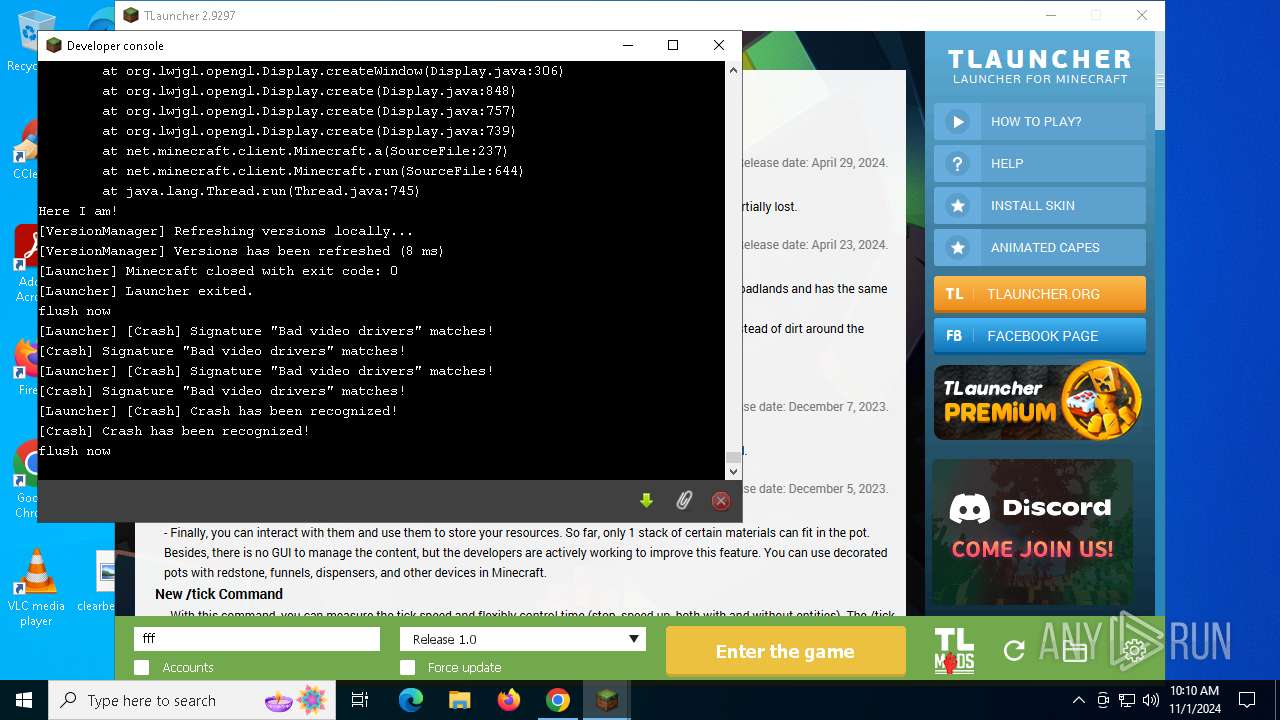Image resolution: width=1280 pixels, height=720 pixels.
Task: Show hidden system tray icons
Action: [x=1078, y=700]
